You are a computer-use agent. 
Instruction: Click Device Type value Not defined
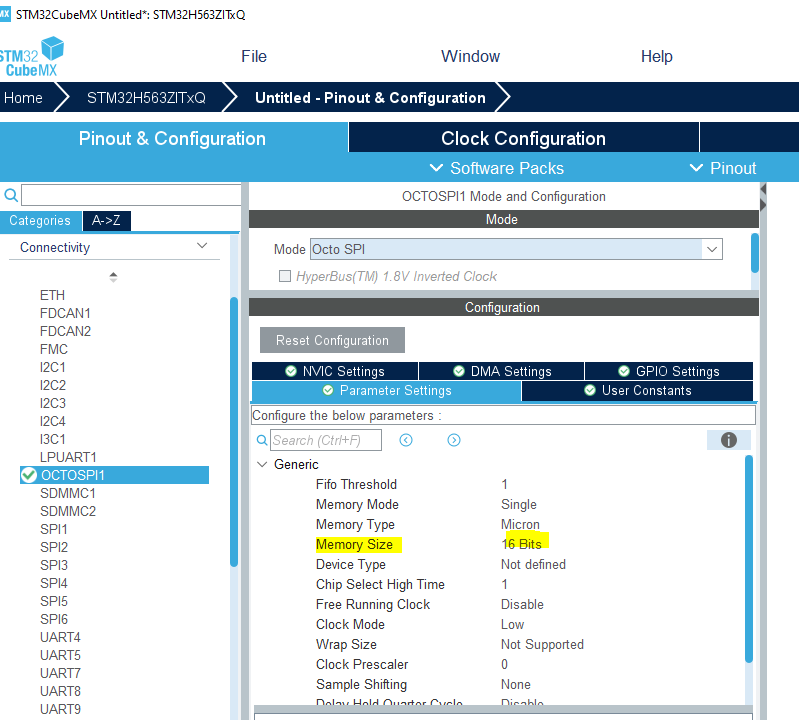tap(533, 565)
